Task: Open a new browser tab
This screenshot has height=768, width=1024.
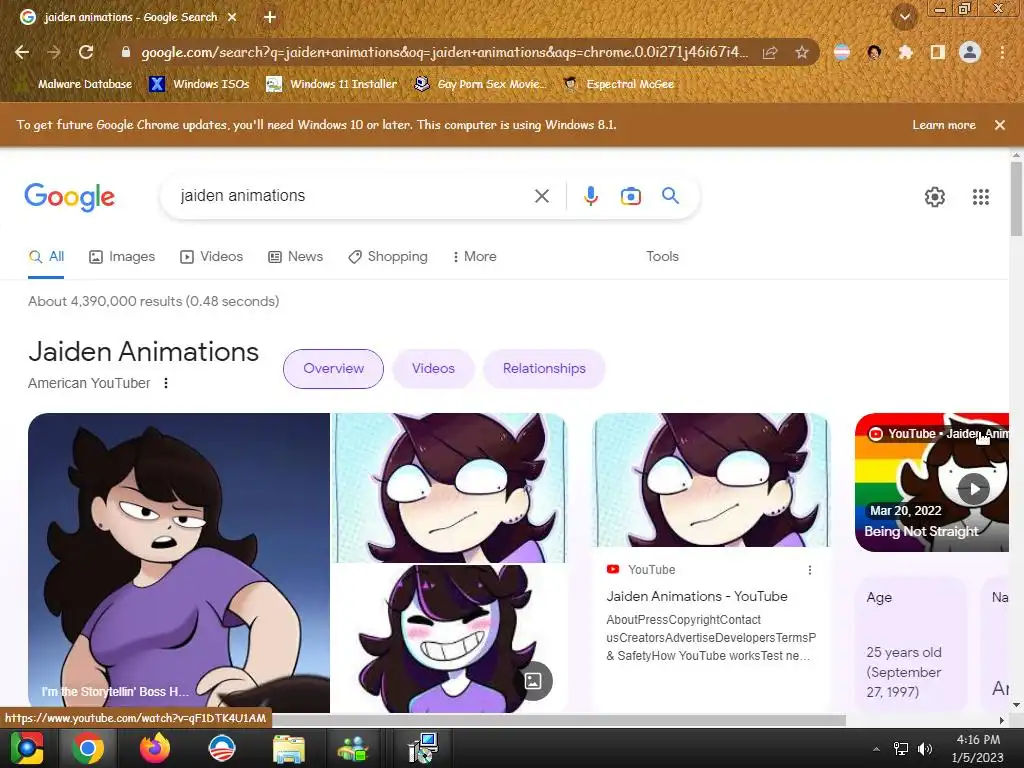Action: point(270,17)
